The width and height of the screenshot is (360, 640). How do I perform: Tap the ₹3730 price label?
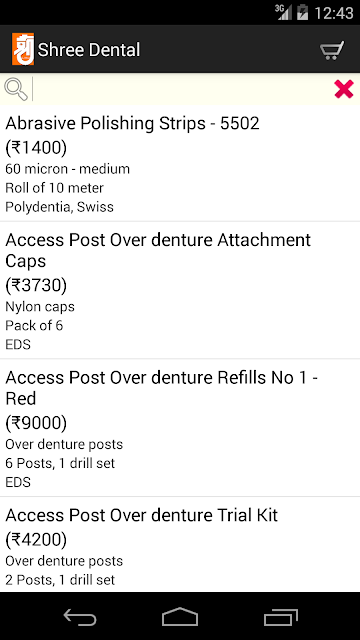click(36, 285)
